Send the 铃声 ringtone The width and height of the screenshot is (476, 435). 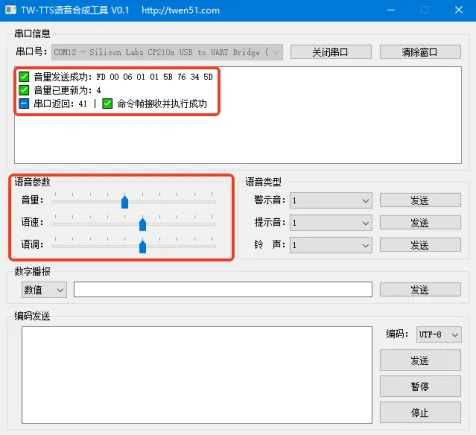tap(420, 245)
